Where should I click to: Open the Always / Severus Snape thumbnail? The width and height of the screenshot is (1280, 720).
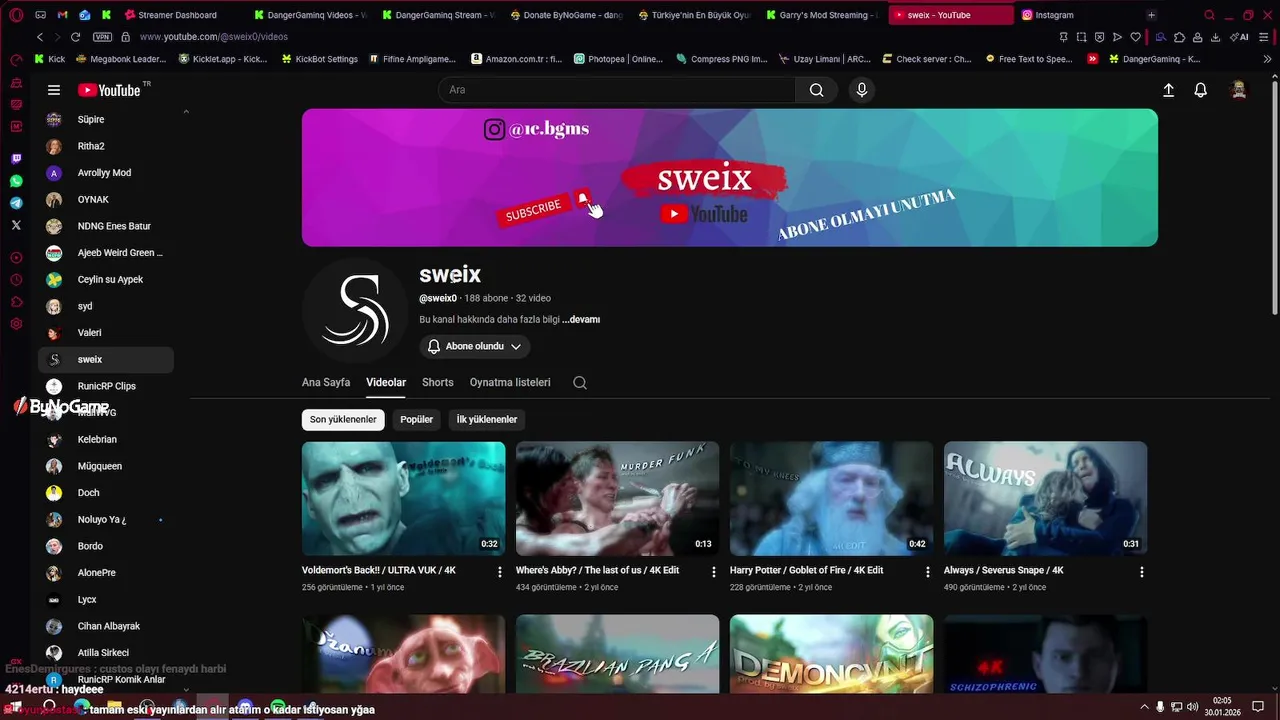click(x=1045, y=498)
